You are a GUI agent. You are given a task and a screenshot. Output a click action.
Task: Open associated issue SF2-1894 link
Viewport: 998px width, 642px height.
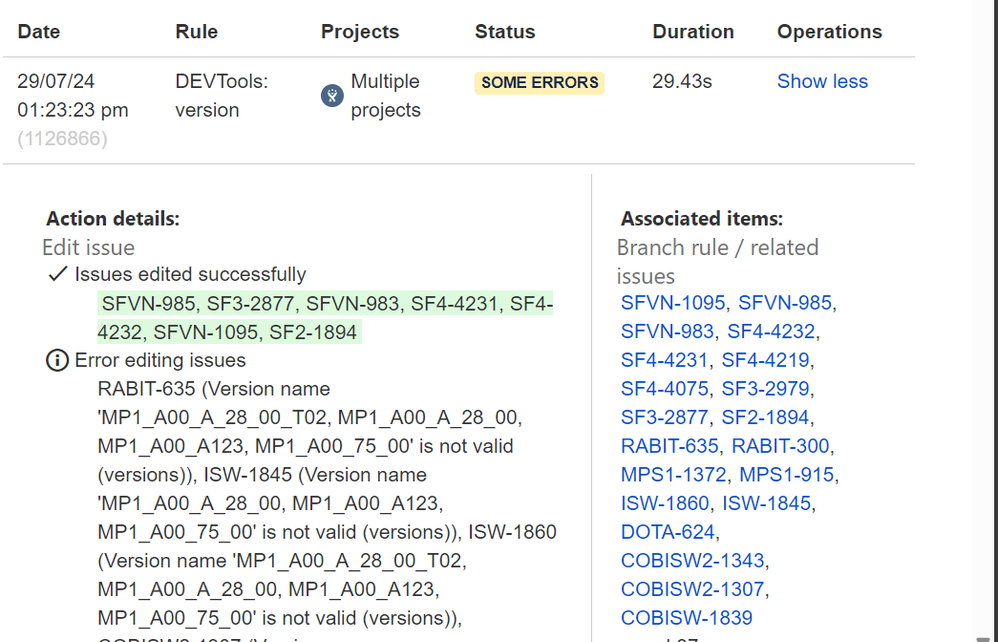tap(765, 417)
